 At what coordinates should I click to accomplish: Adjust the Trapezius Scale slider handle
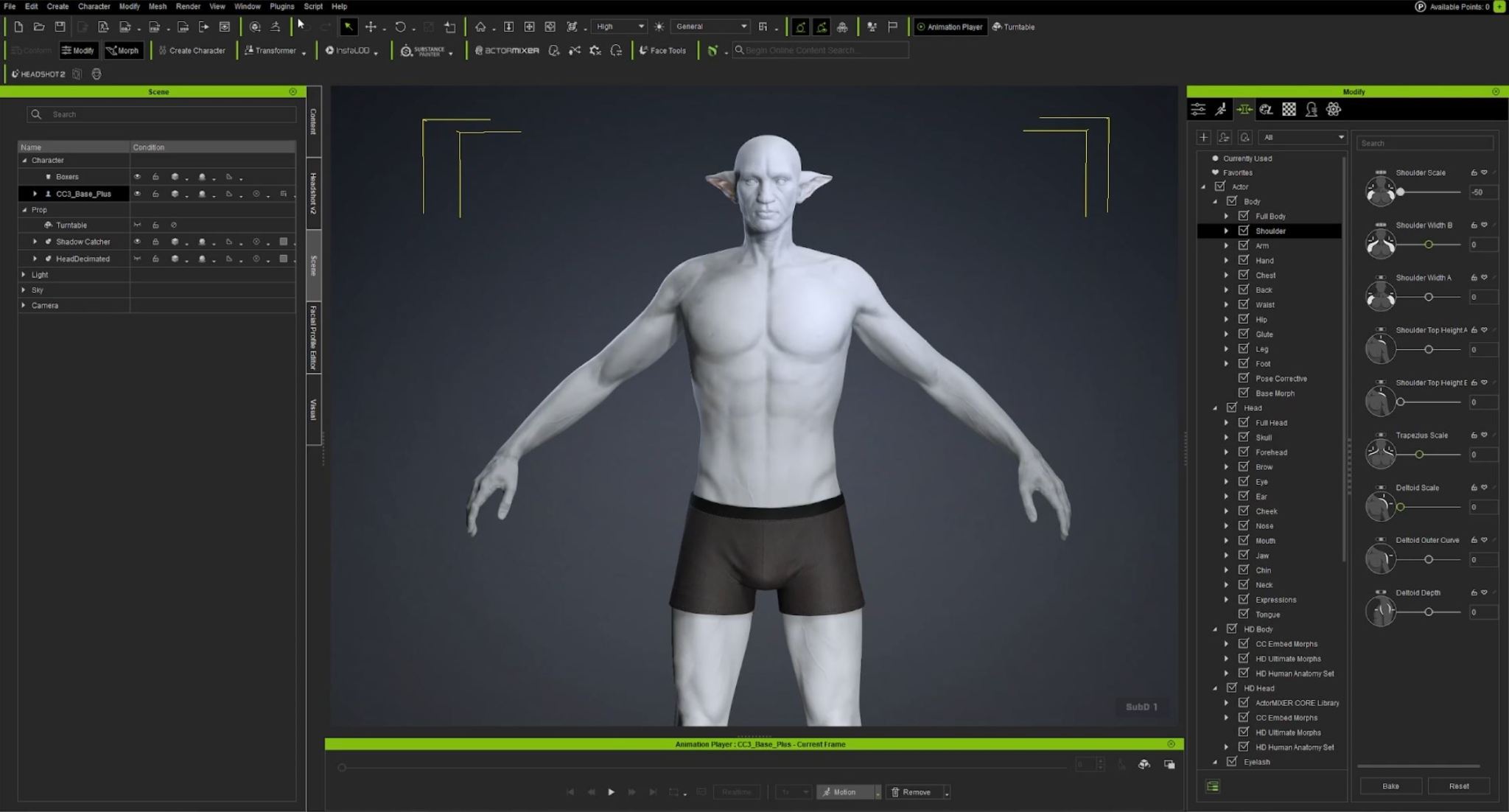click(x=1419, y=455)
